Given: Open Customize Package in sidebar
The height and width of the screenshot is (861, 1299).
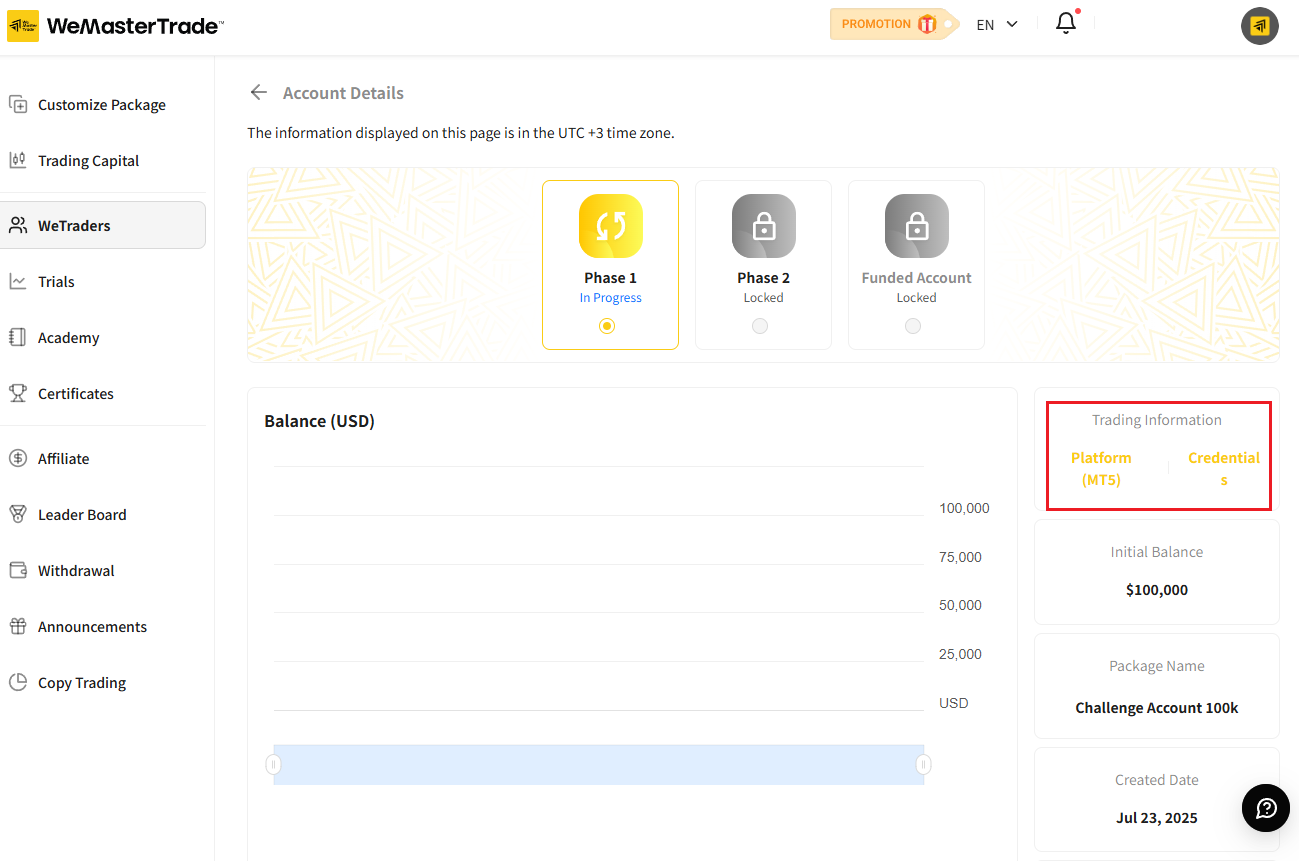Looking at the screenshot, I should pos(103,105).
